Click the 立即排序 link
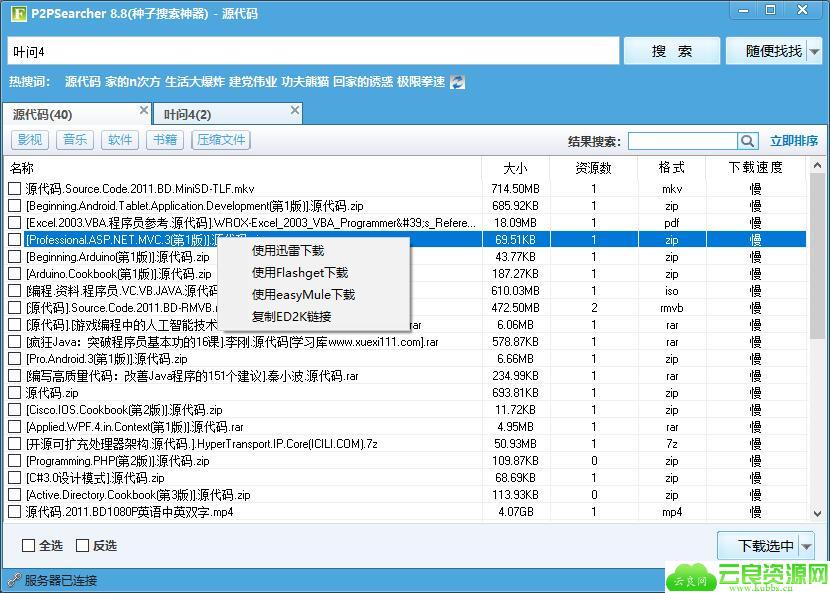The width and height of the screenshot is (830, 593). 794,141
